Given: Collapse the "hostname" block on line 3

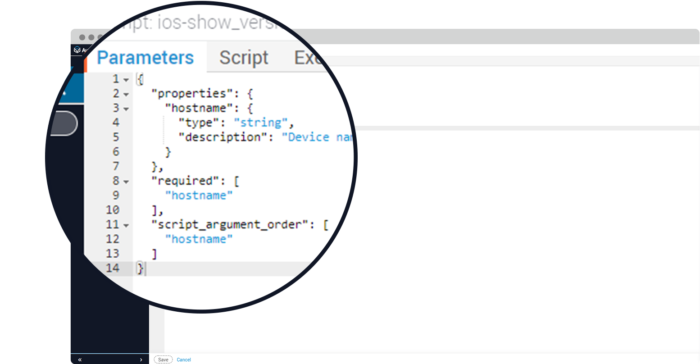Looking at the screenshot, I should (x=126, y=109).
